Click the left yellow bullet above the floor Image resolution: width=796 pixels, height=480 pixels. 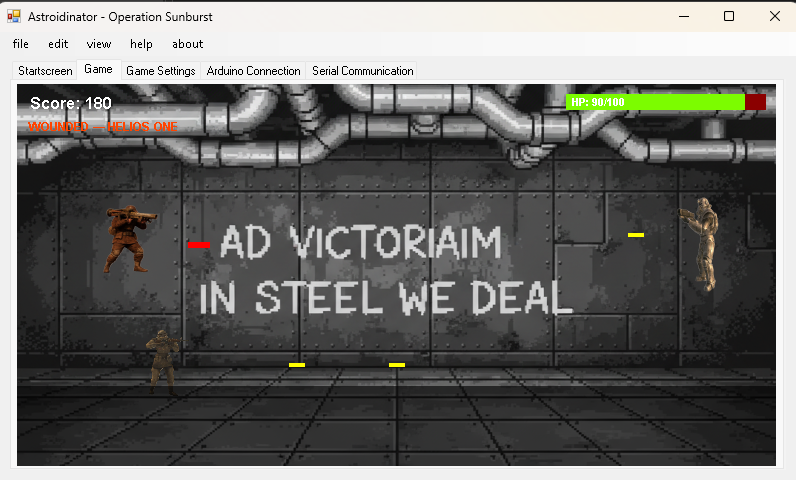(297, 365)
